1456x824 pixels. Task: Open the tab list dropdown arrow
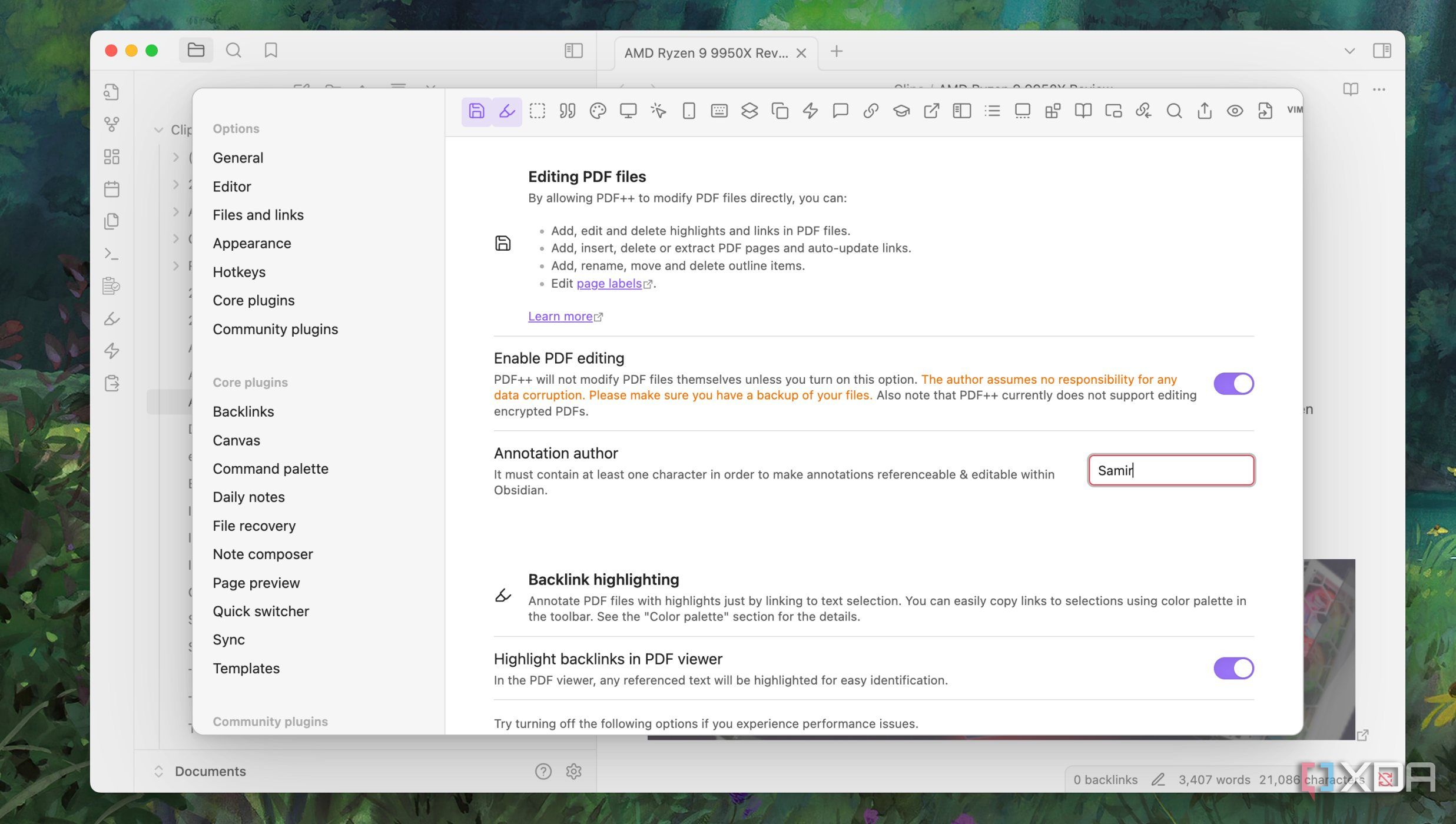pos(1349,51)
